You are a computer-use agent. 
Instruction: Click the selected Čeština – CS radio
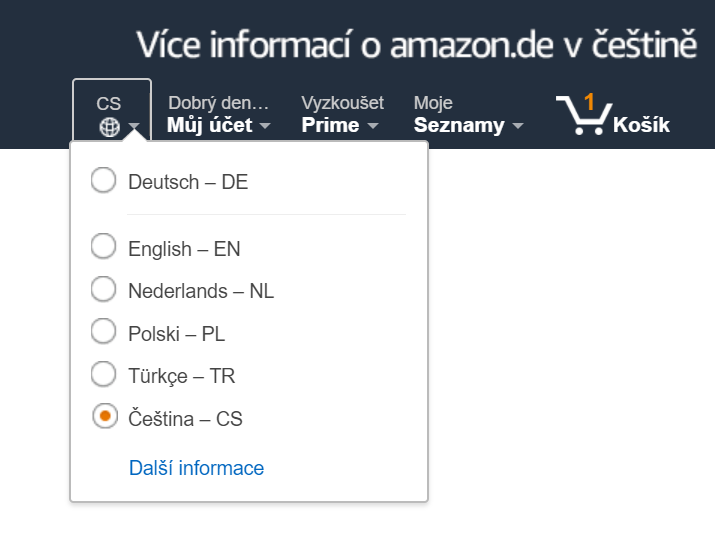pyautogui.click(x=105, y=416)
